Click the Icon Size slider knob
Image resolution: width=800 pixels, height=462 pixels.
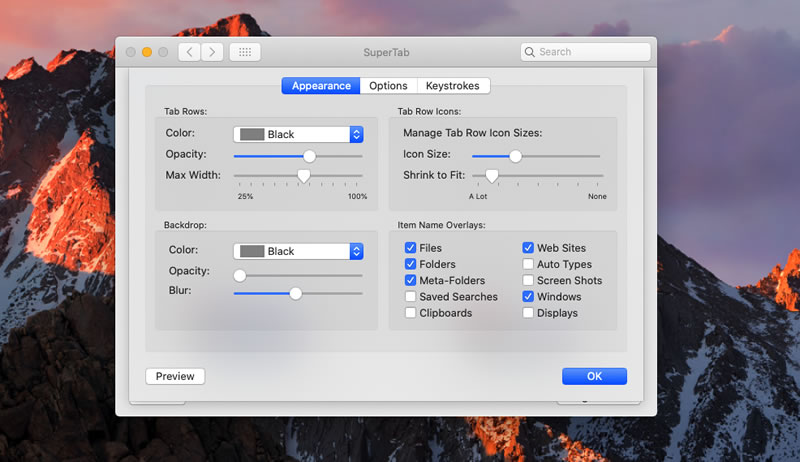pyautogui.click(x=515, y=156)
